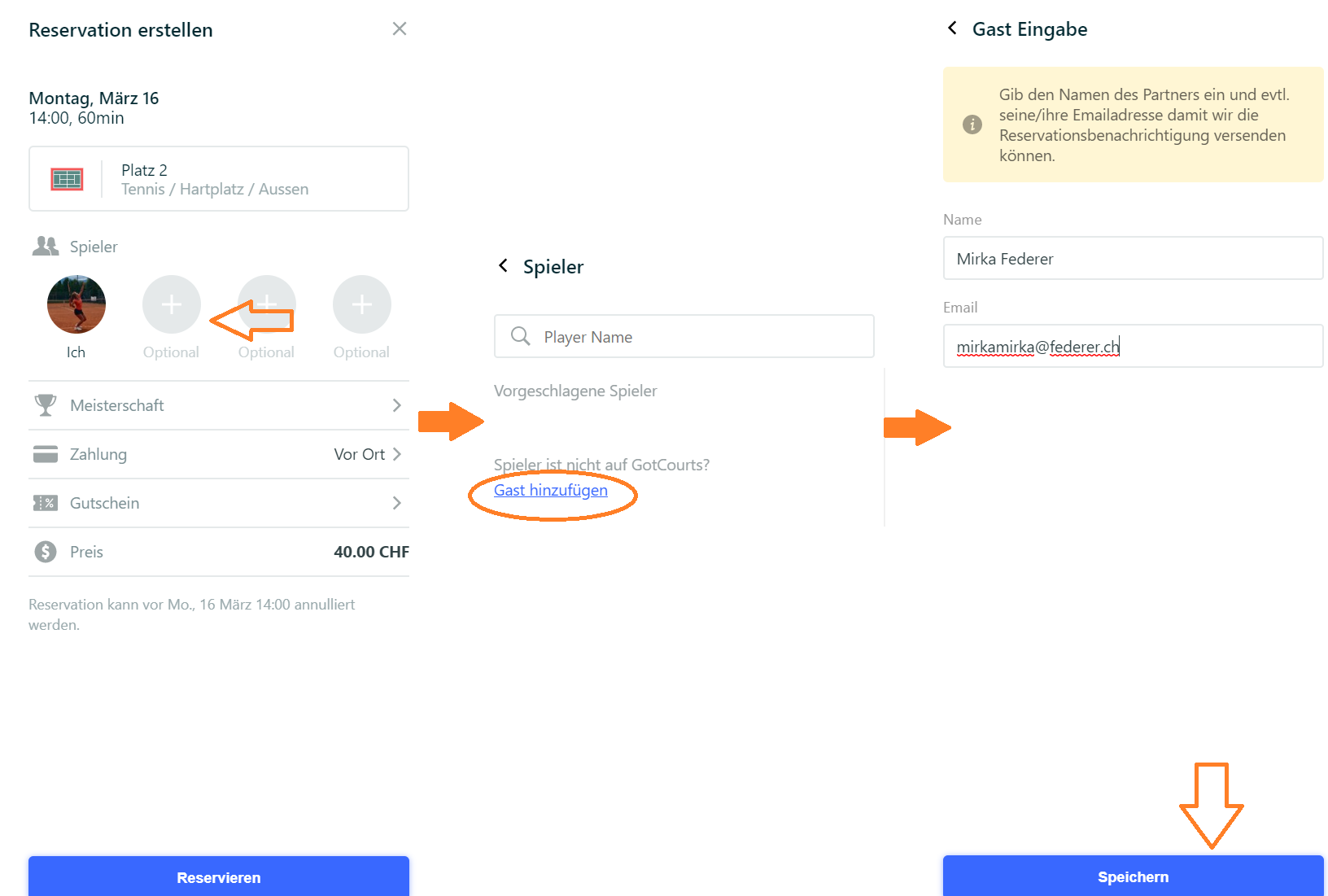Click the Gutschein voucher icon
The width and height of the screenshot is (1328, 896).
[46, 503]
